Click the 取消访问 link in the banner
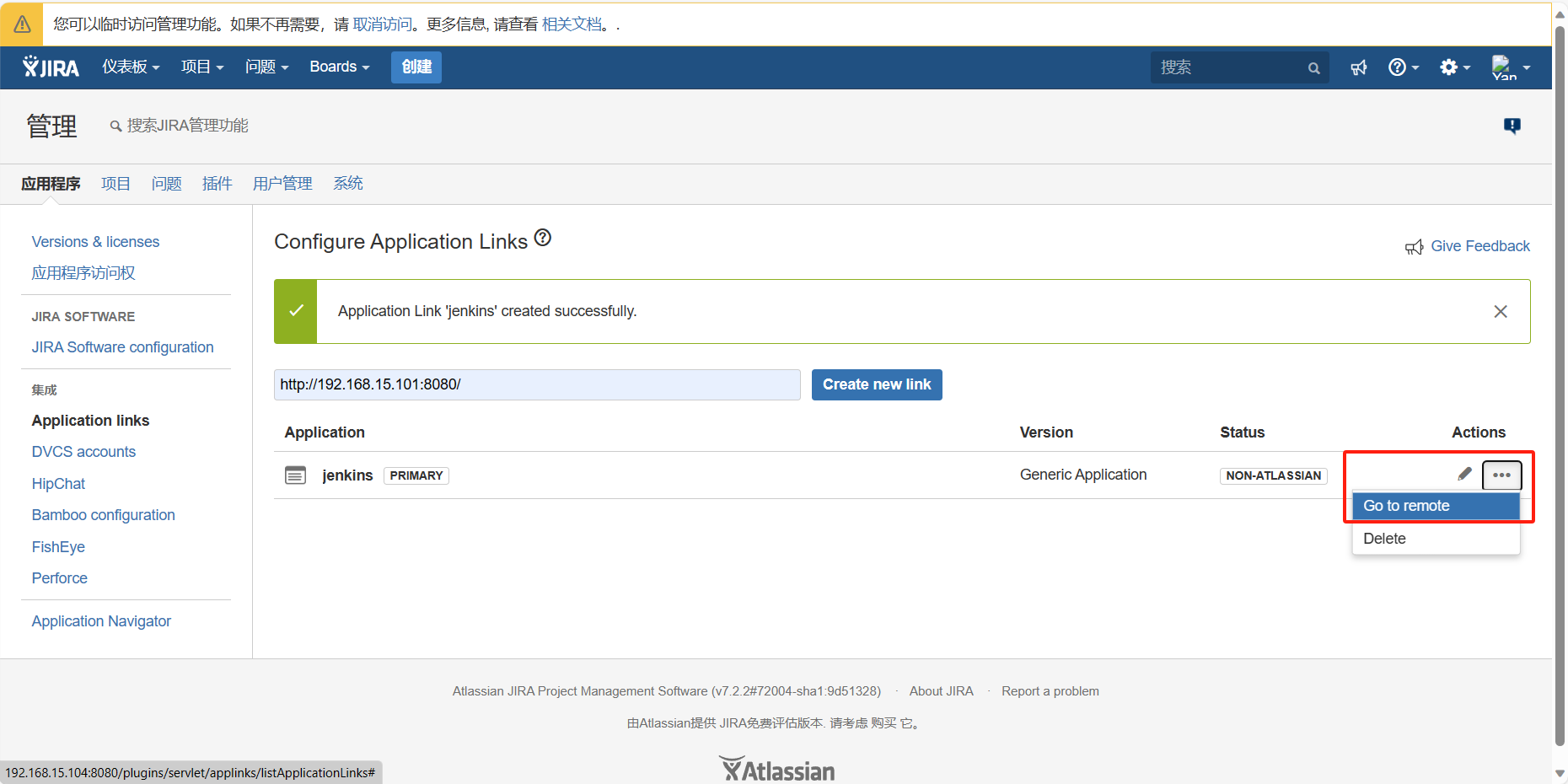Screen dimensions: 1568x784 coord(382,24)
